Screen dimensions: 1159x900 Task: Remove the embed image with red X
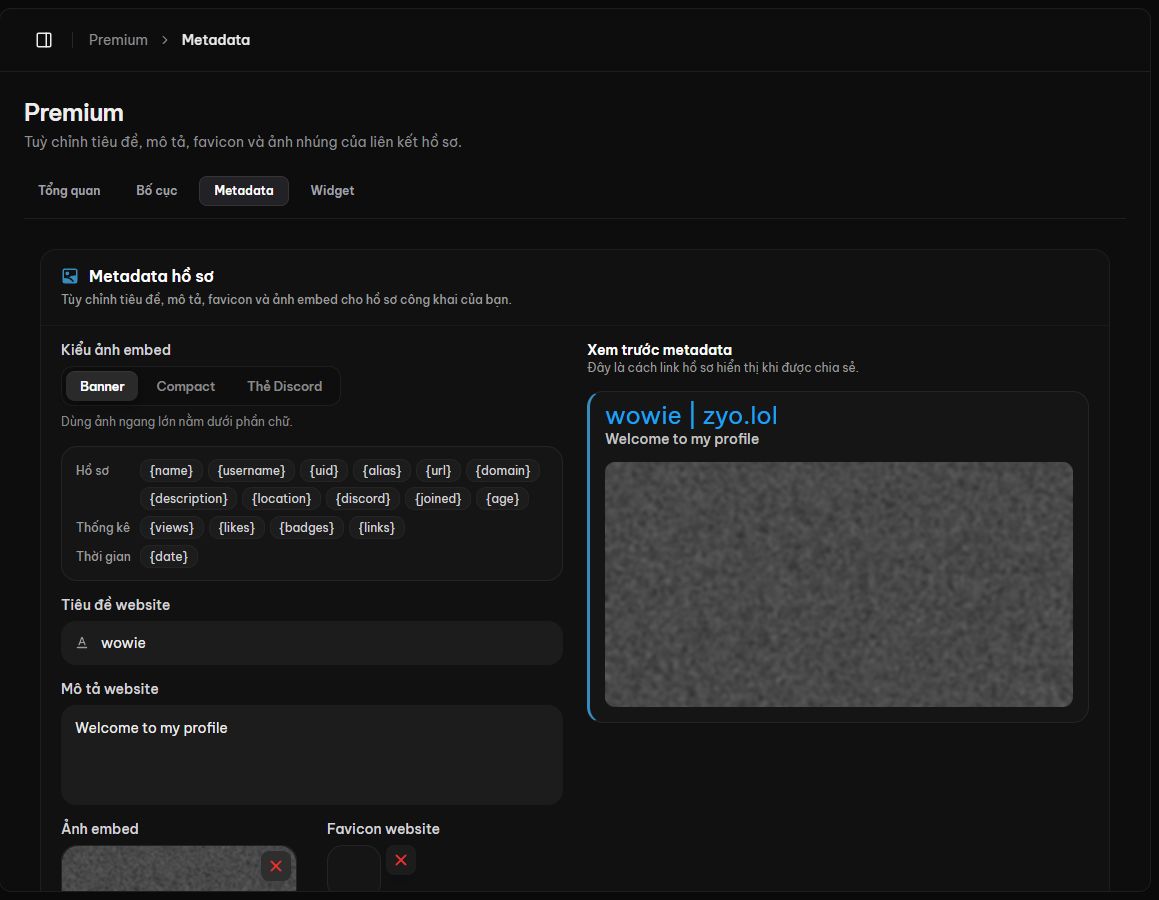click(276, 866)
